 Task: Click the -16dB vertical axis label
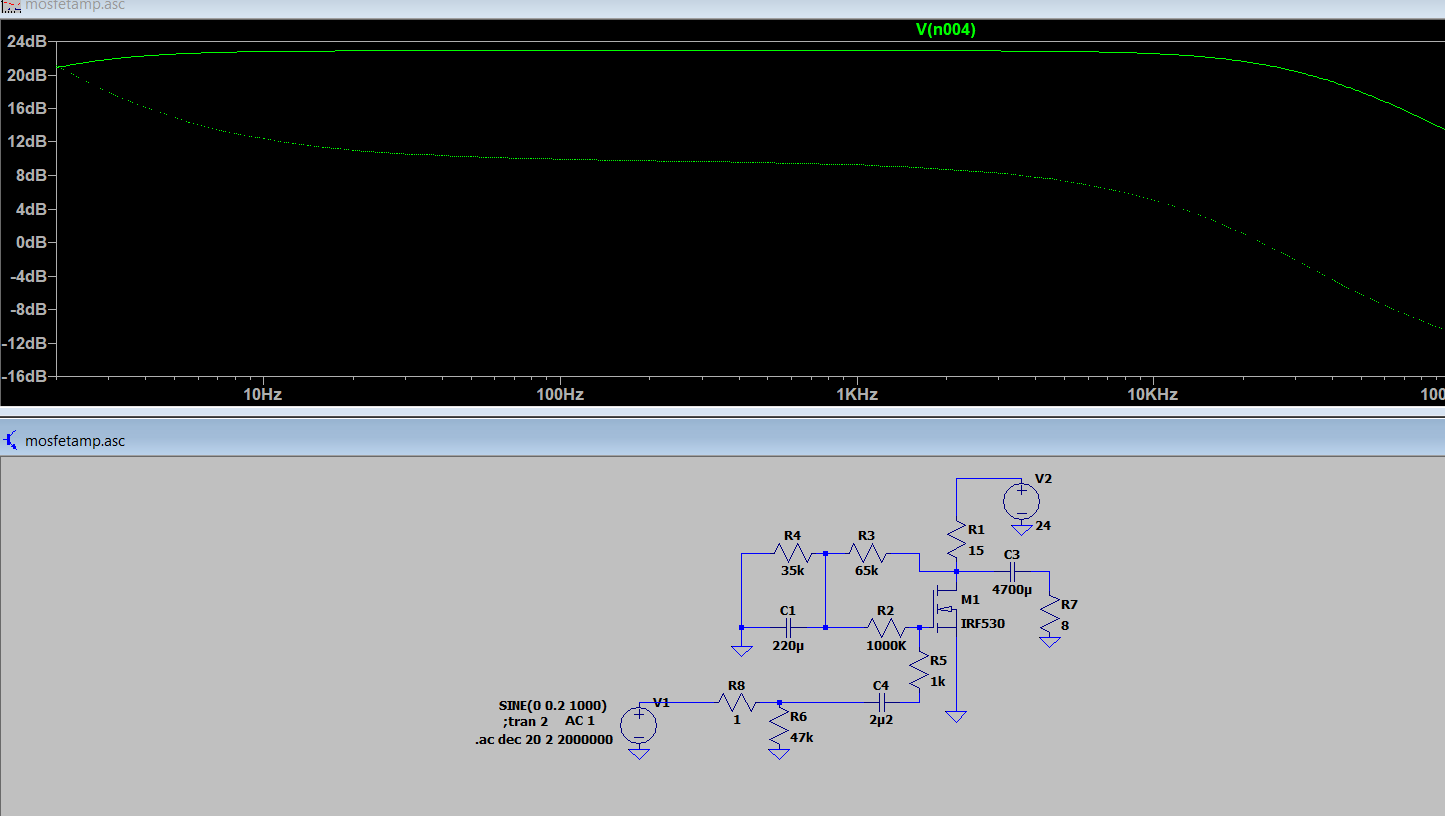tap(25, 376)
